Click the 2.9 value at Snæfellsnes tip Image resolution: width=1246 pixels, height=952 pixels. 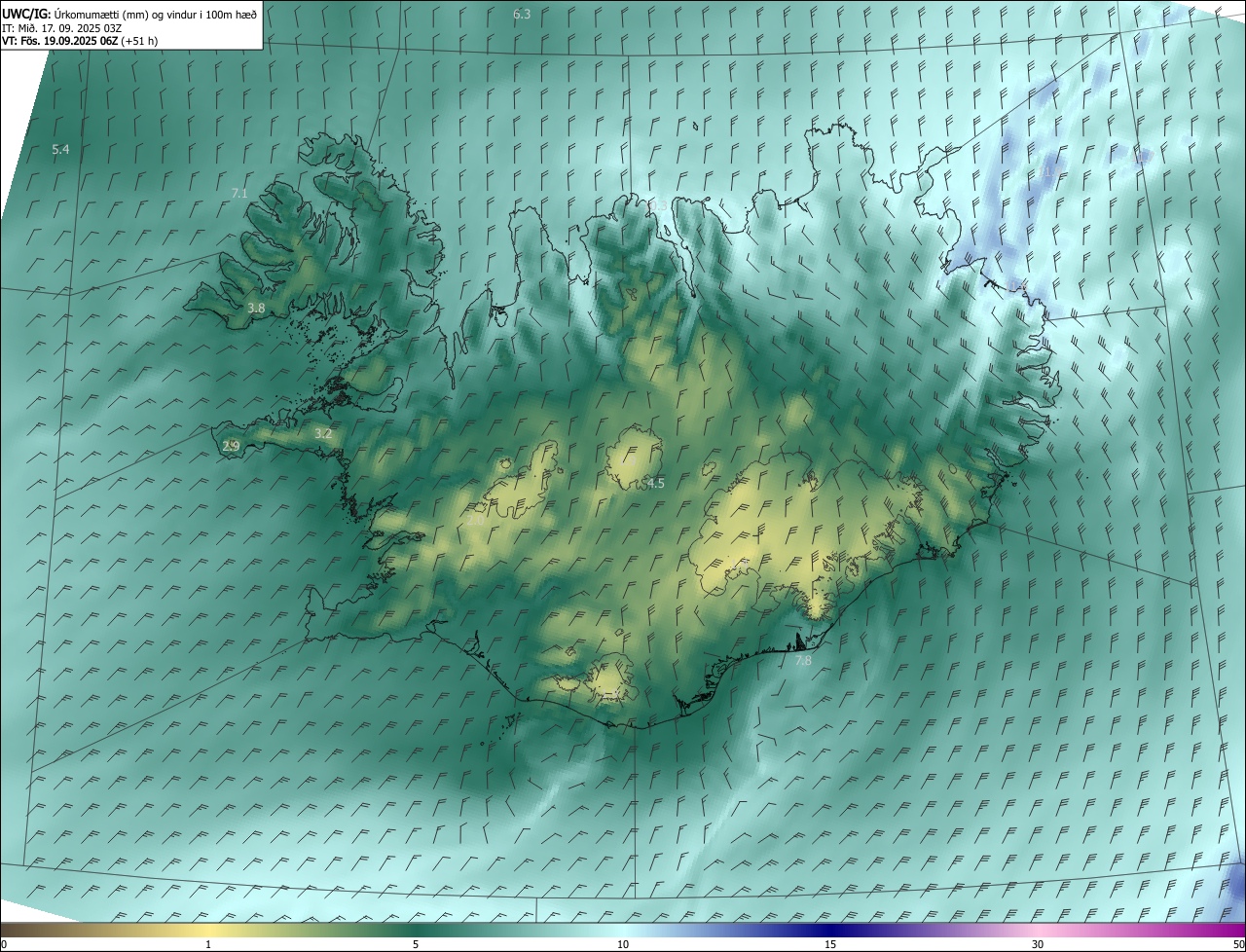(x=231, y=446)
